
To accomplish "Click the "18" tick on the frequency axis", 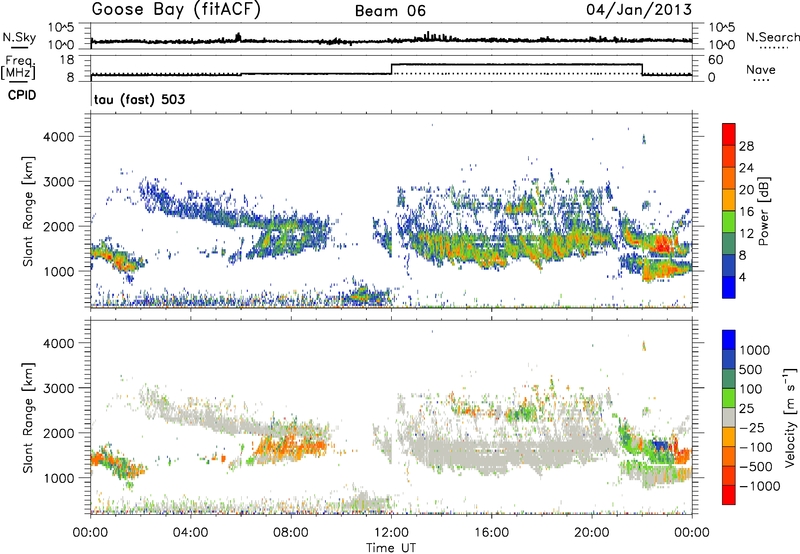I will (x=66, y=60).
